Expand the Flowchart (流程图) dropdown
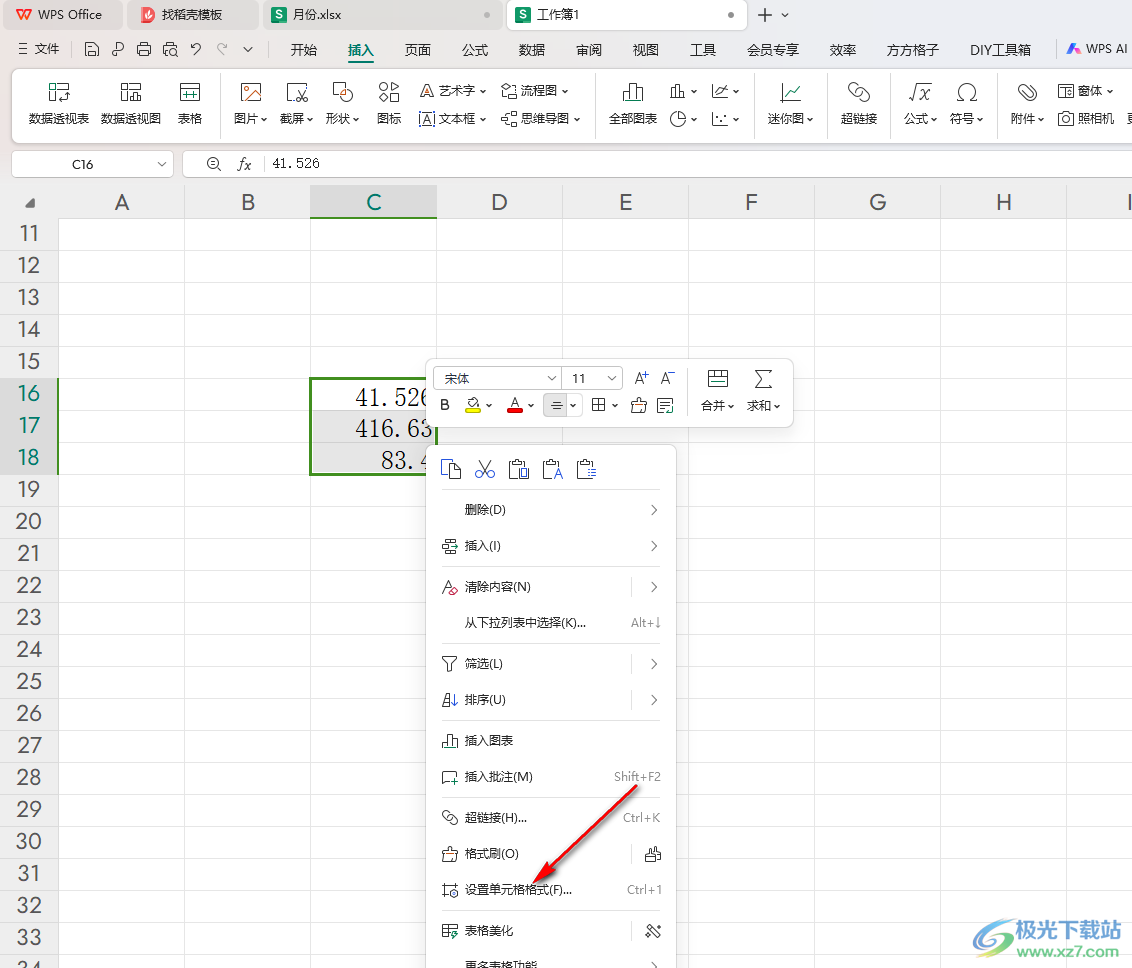Viewport: 1132px width, 968px height. pos(565,91)
